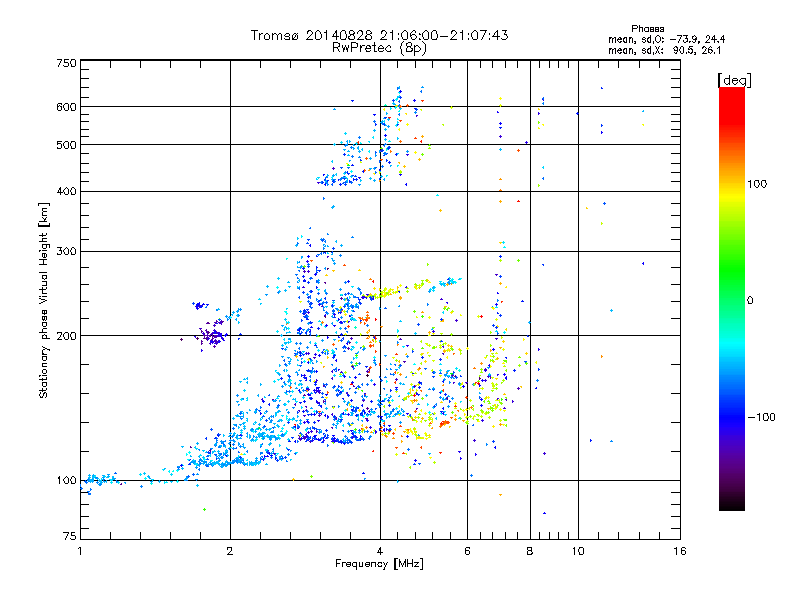Click the purple point cluster near 200 km below 2 MHz

213,335
